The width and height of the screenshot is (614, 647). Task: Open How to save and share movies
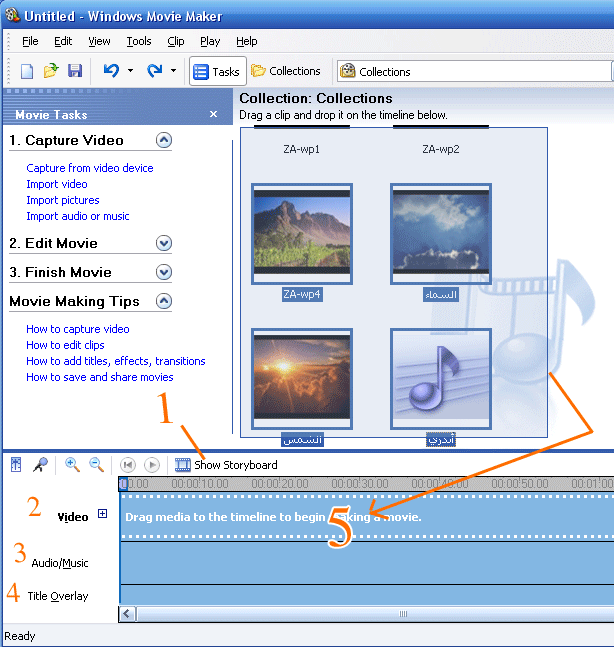[99, 377]
